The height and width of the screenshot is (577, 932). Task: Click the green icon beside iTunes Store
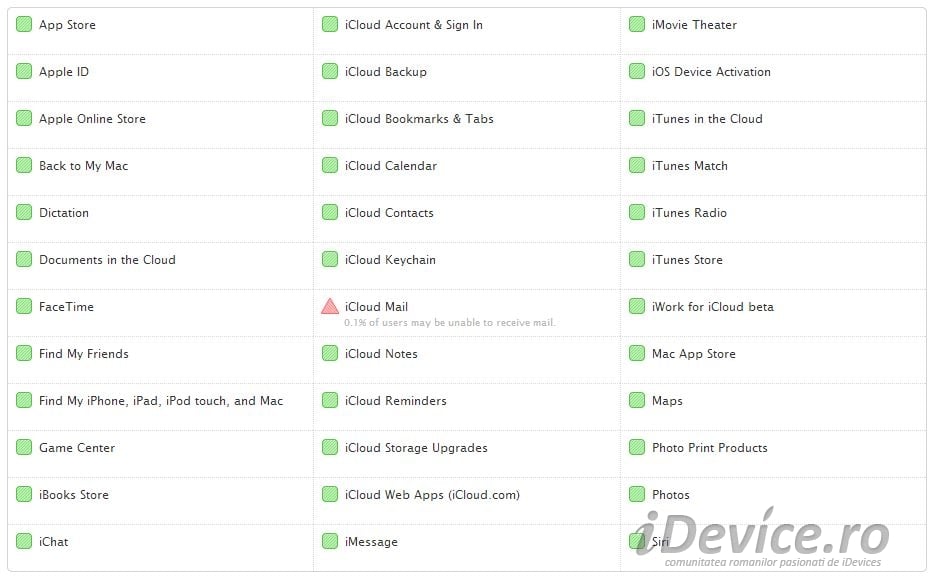point(637,259)
